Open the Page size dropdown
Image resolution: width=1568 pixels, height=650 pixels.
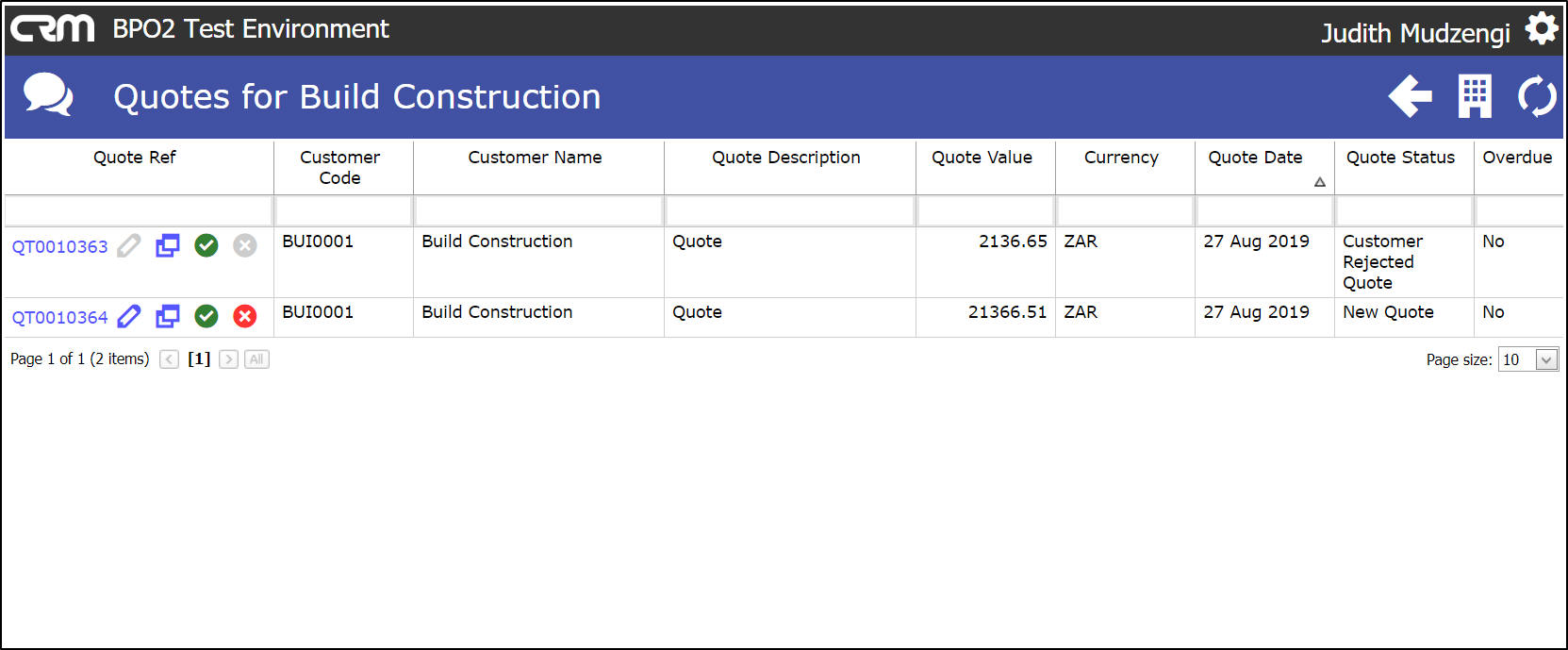1528,359
